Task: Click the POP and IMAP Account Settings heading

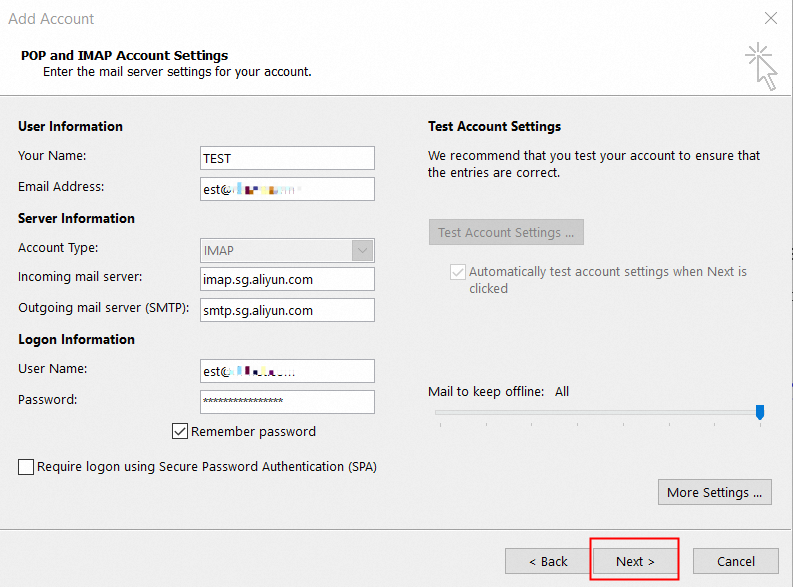Action: 124,56
